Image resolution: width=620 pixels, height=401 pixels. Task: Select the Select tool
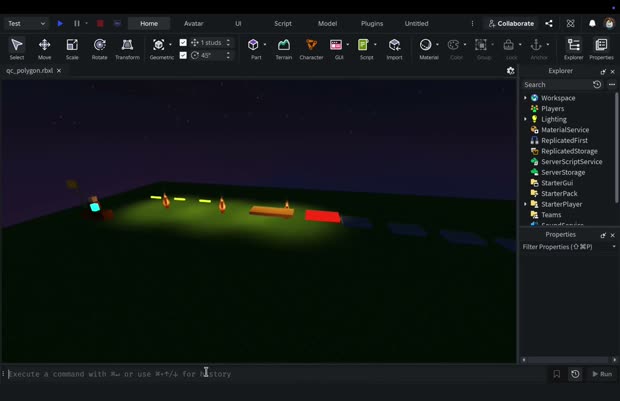tap(17, 49)
